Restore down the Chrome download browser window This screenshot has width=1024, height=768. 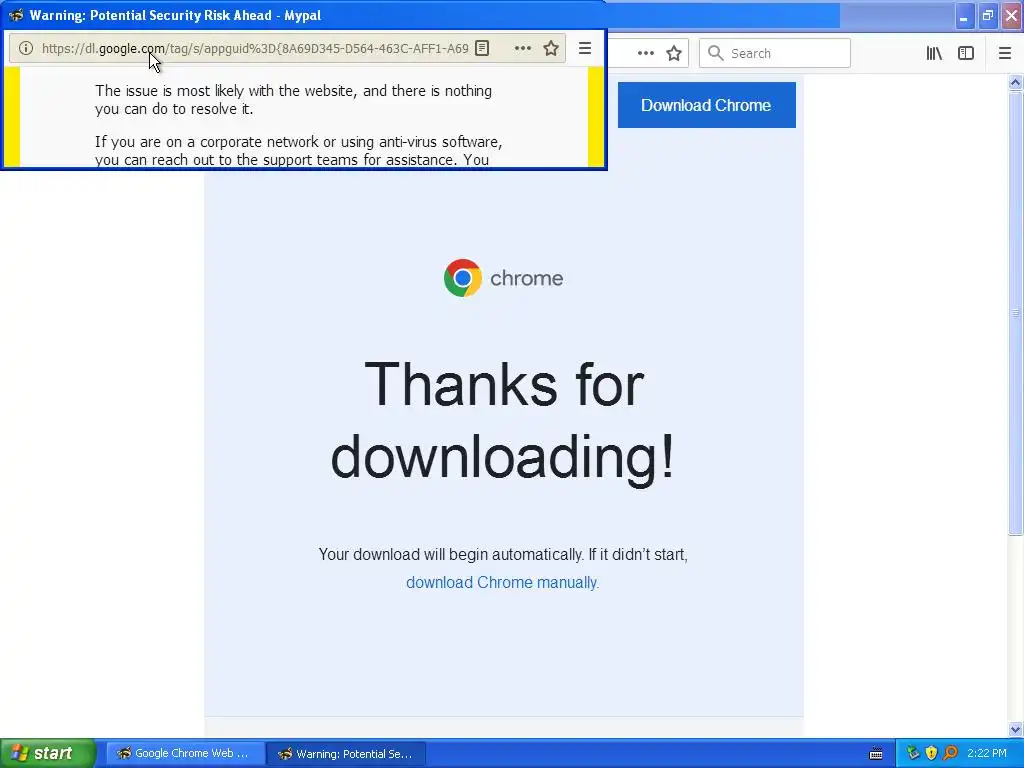[x=987, y=16]
